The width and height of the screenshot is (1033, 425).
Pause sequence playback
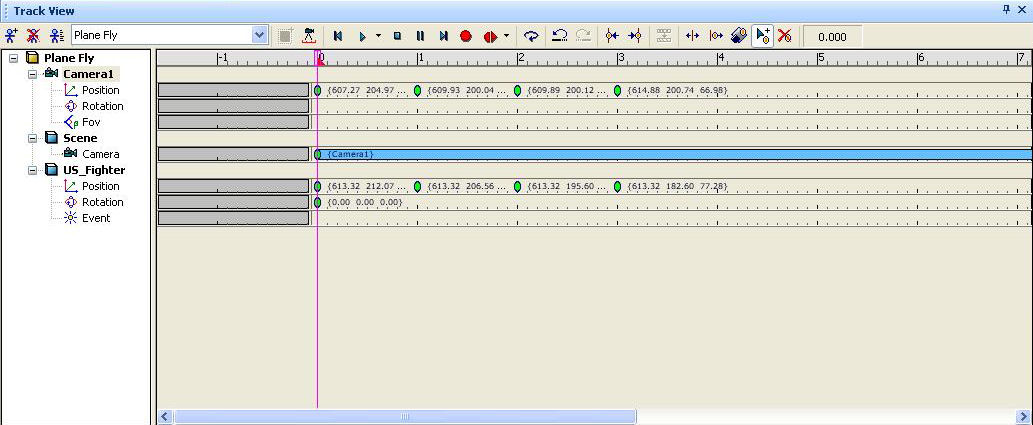tap(420, 36)
